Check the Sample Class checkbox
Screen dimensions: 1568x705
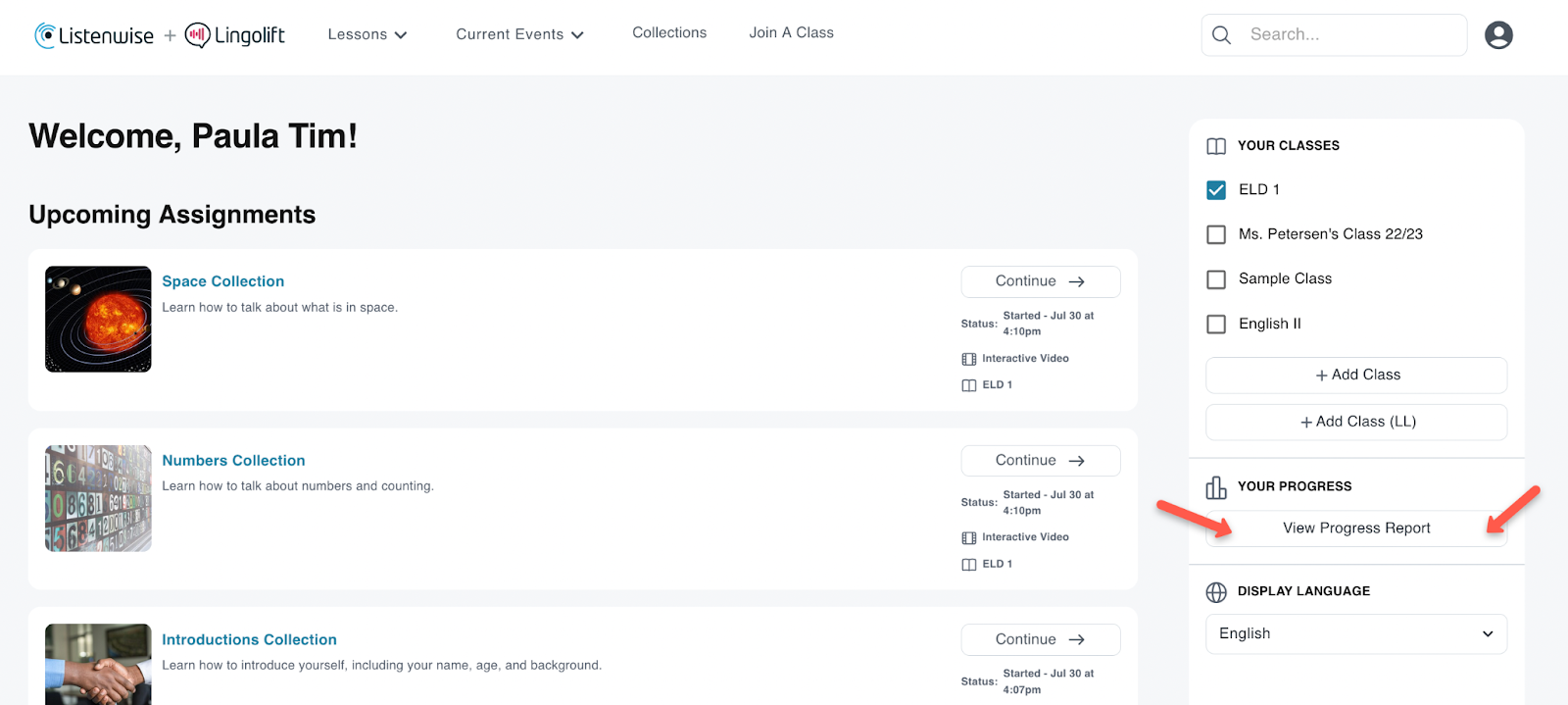1216,279
